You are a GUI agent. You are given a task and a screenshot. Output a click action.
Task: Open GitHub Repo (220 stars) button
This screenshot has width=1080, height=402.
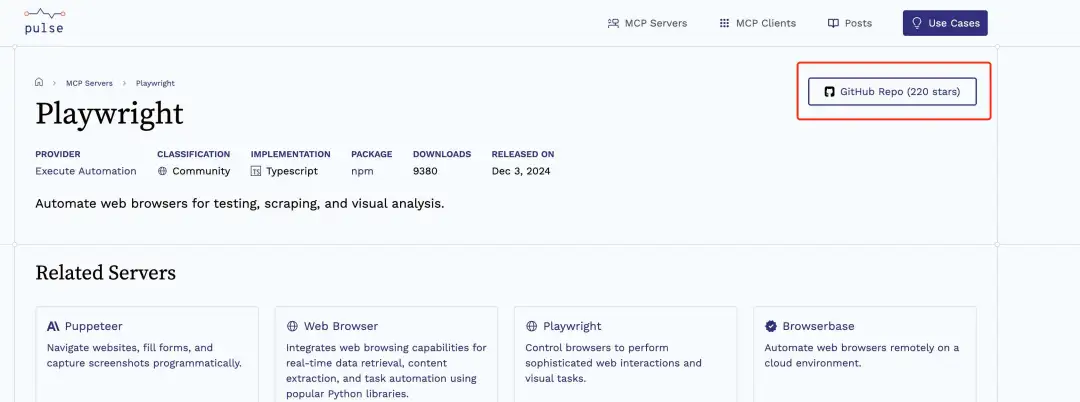892,92
